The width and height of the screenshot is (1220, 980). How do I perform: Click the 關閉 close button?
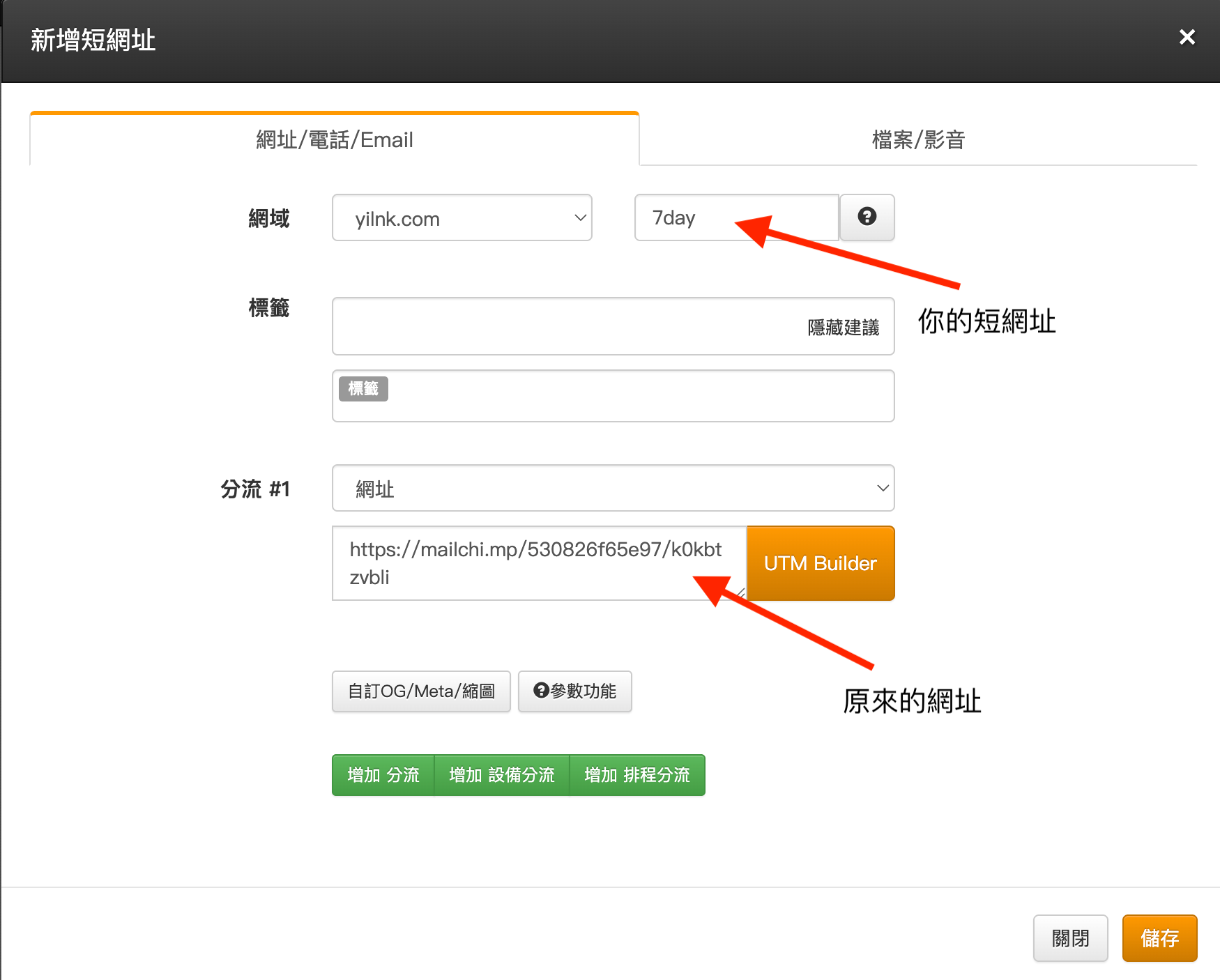(x=1069, y=938)
